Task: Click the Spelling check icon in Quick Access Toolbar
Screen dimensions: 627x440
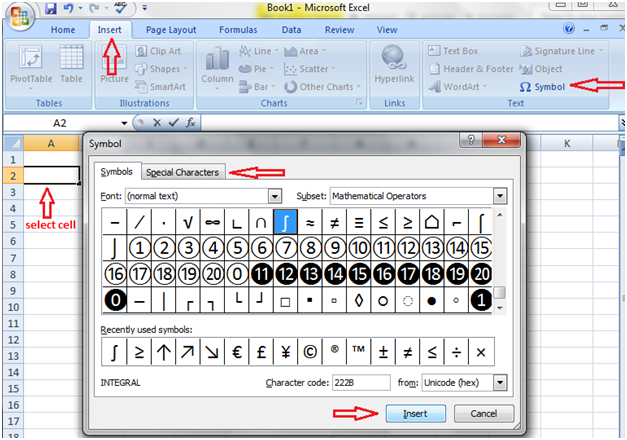Action: 121,7
